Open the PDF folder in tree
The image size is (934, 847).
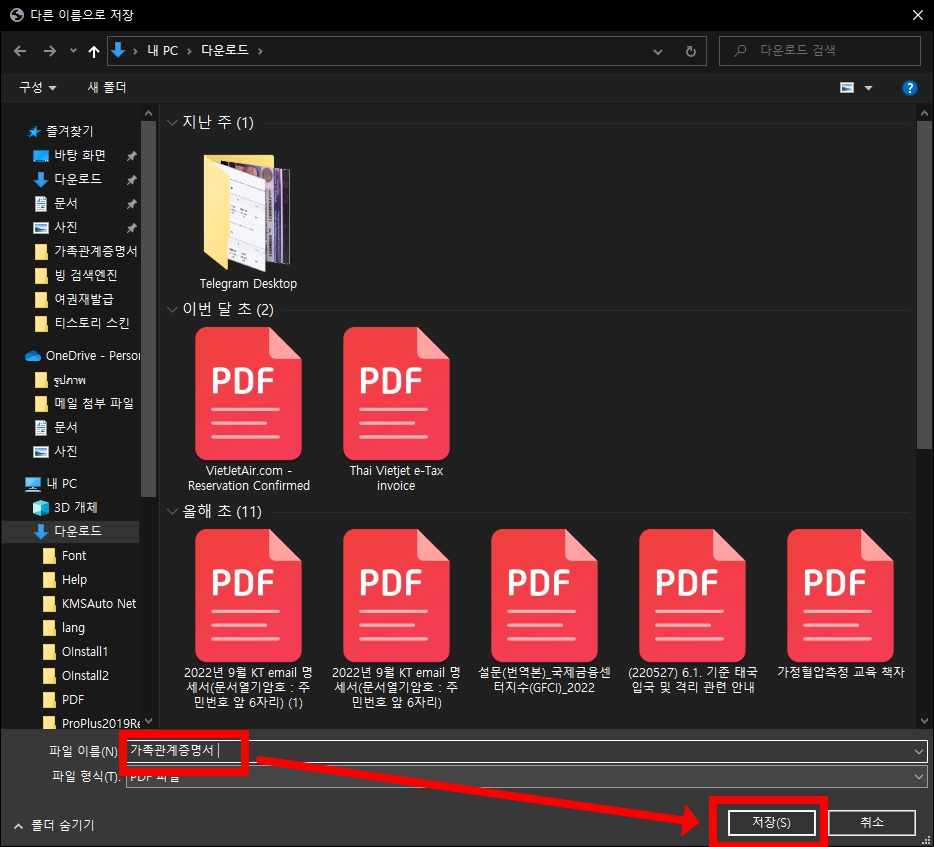(73, 699)
